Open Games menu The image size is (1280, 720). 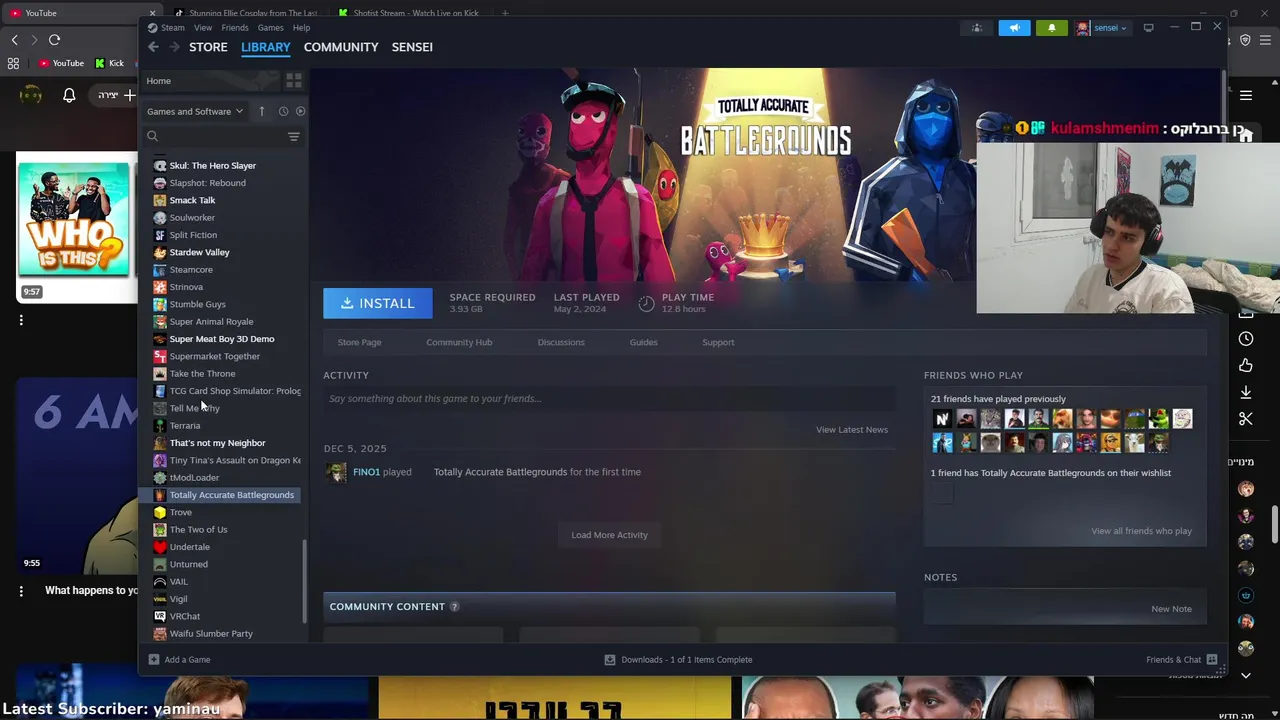271,28
